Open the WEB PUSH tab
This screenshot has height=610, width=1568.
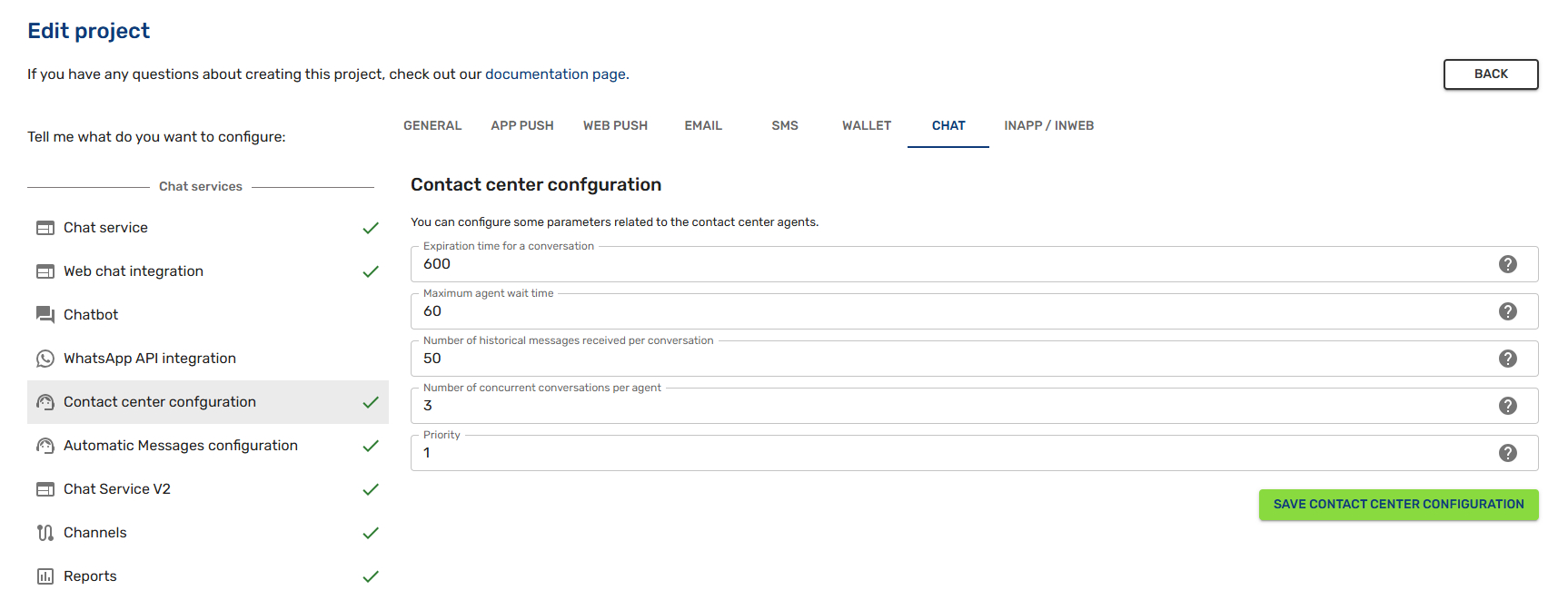point(615,126)
